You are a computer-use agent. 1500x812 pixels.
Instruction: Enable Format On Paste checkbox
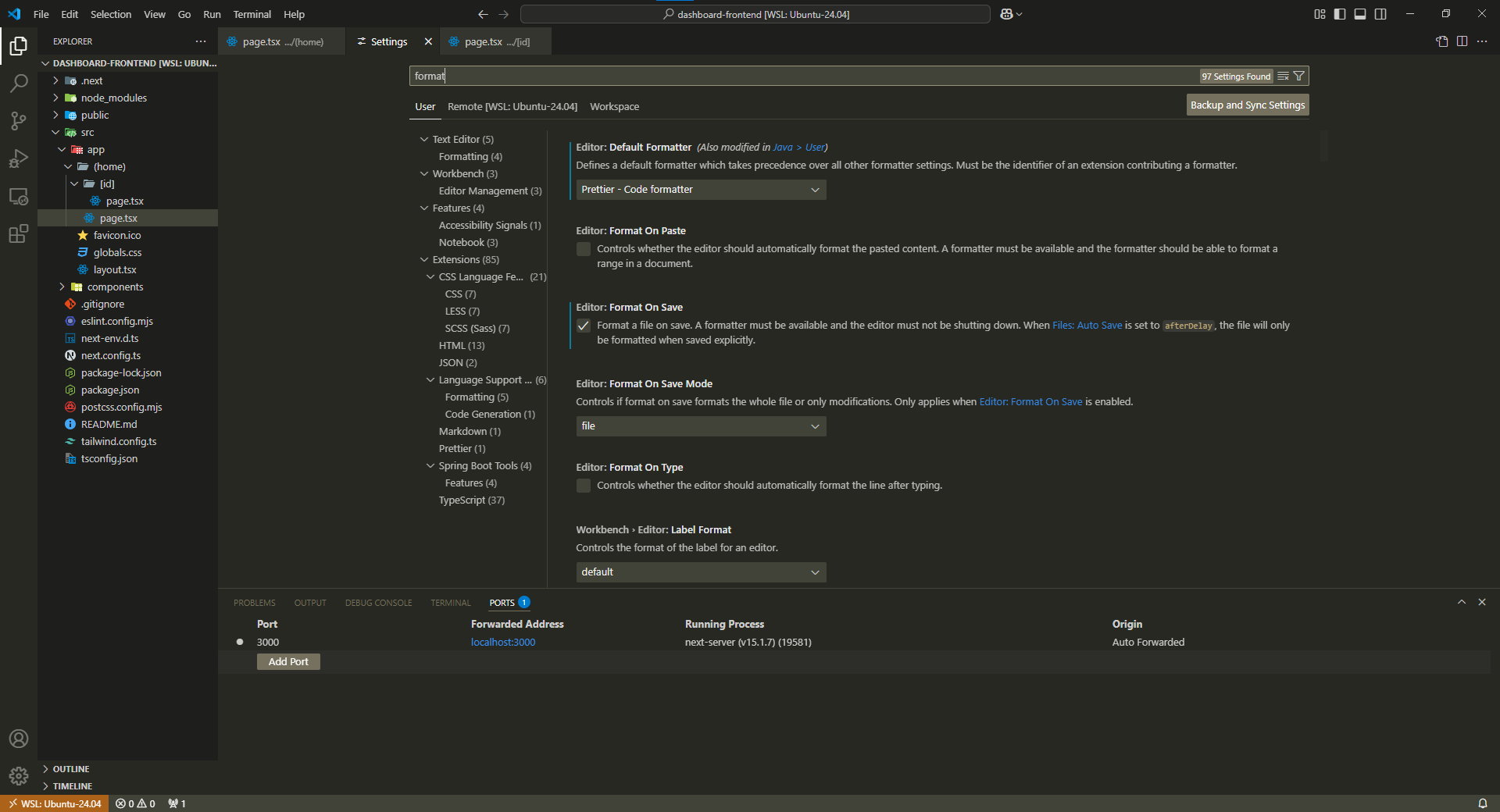tap(584, 249)
